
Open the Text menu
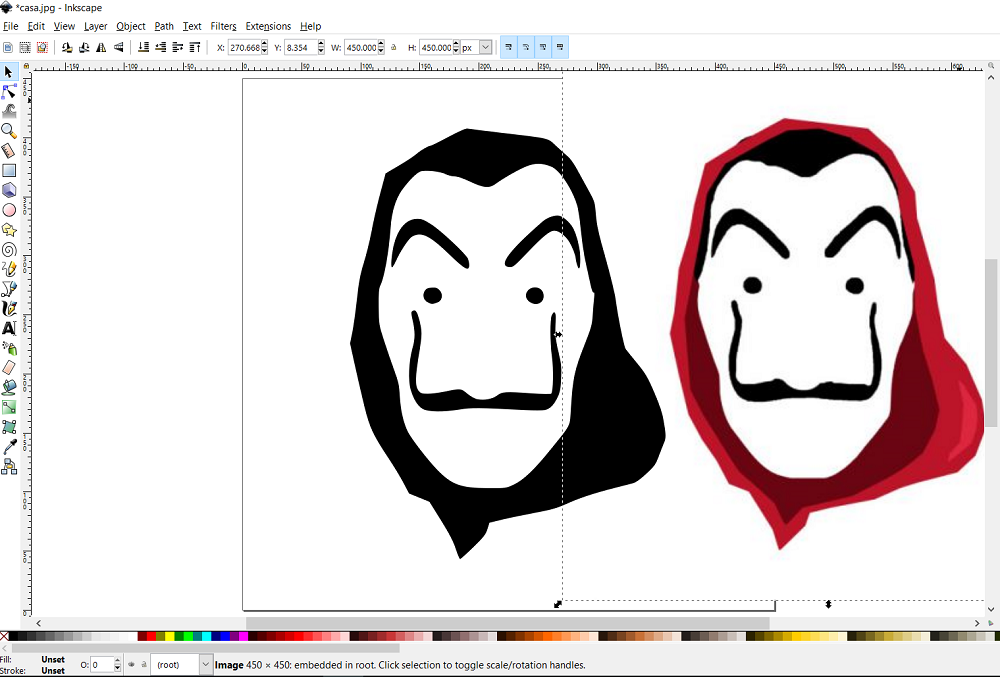point(192,26)
